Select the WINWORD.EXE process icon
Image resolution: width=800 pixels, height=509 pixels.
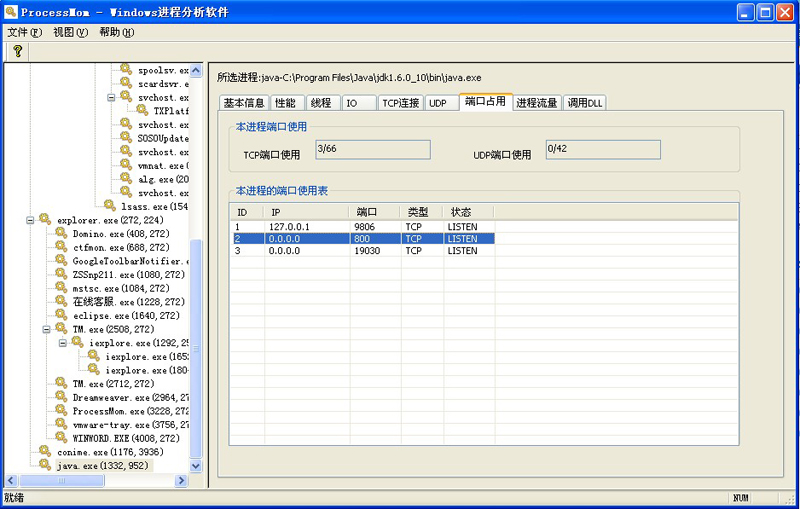coord(61,438)
